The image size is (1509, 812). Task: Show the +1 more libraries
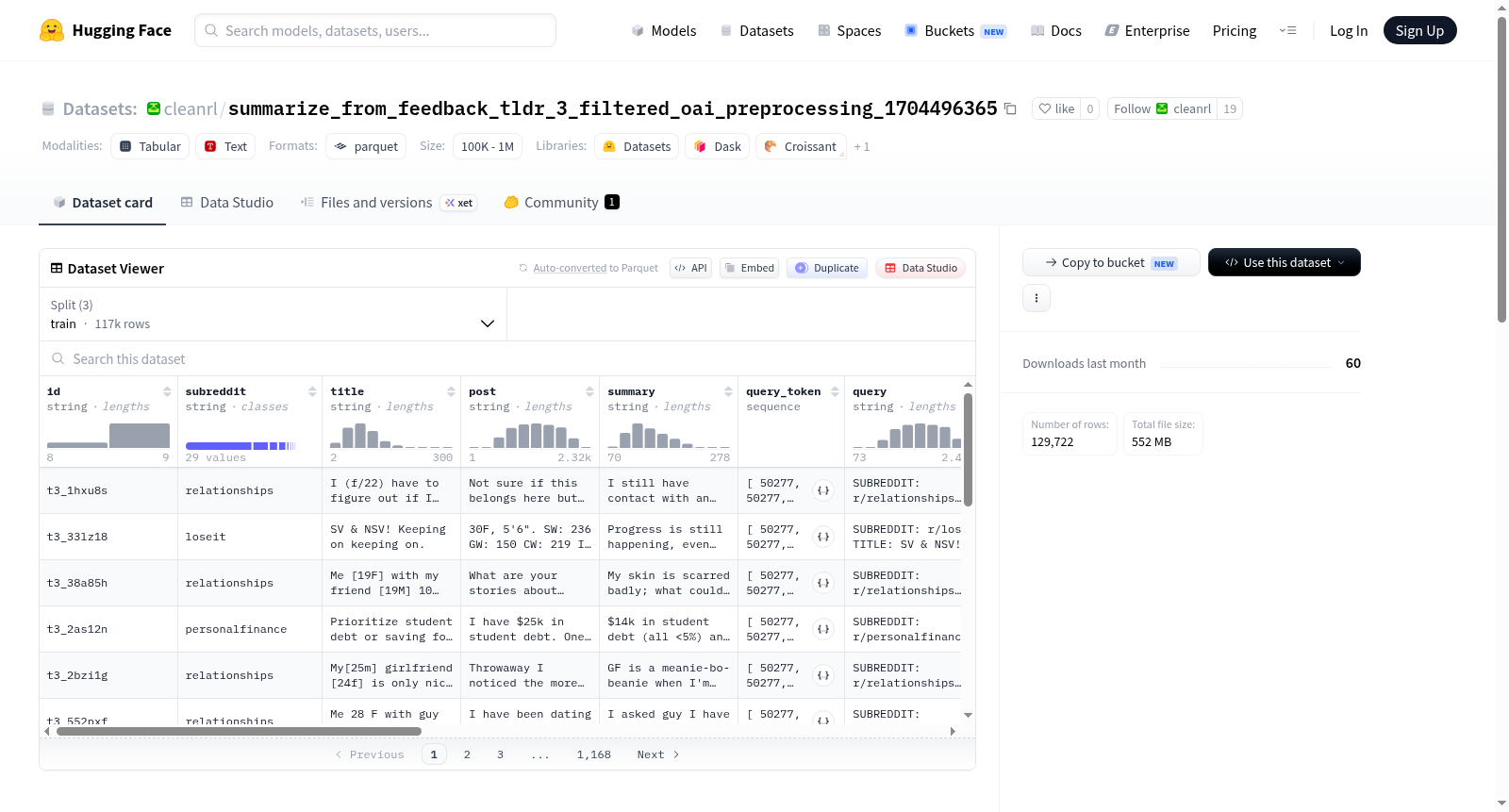click(862, 146)
